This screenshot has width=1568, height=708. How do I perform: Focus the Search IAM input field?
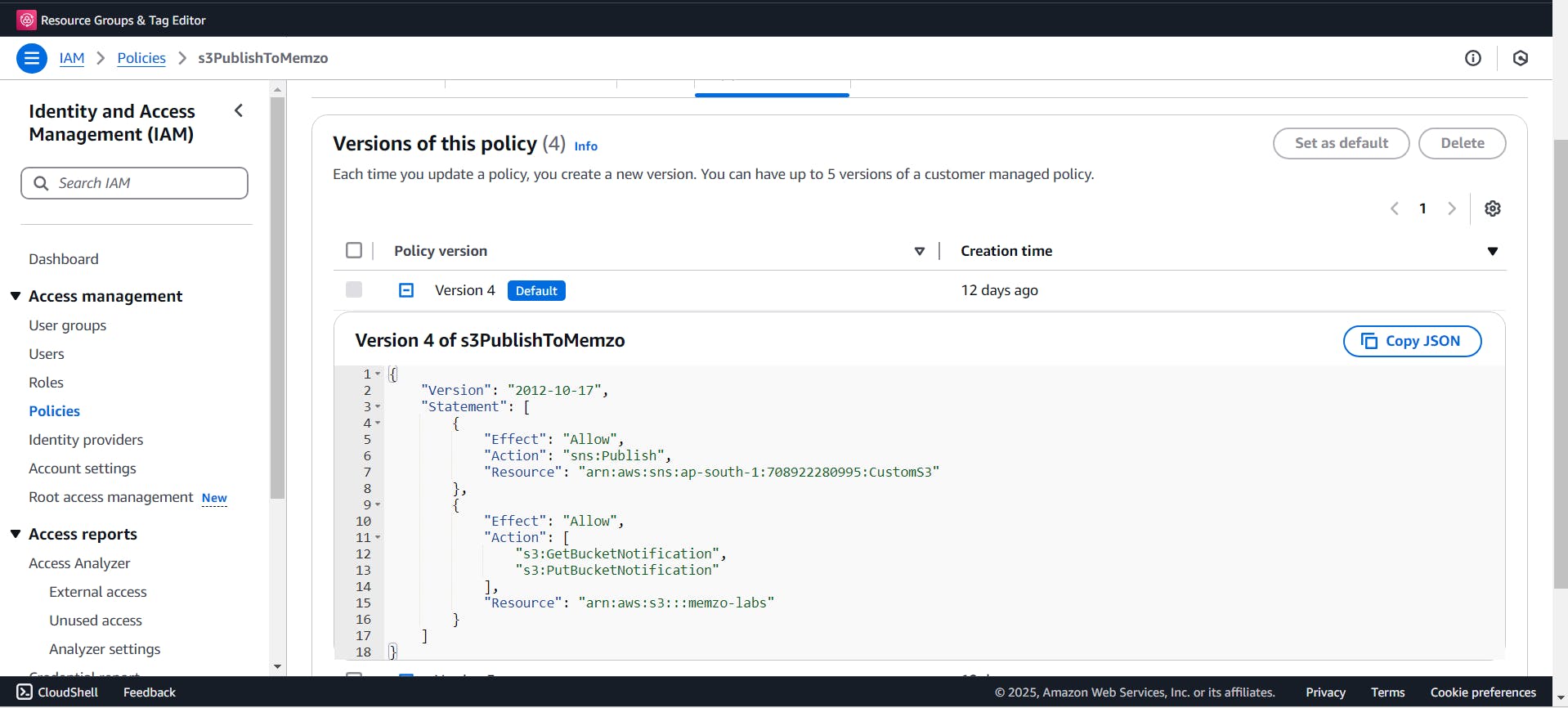(x=134, y=183)
